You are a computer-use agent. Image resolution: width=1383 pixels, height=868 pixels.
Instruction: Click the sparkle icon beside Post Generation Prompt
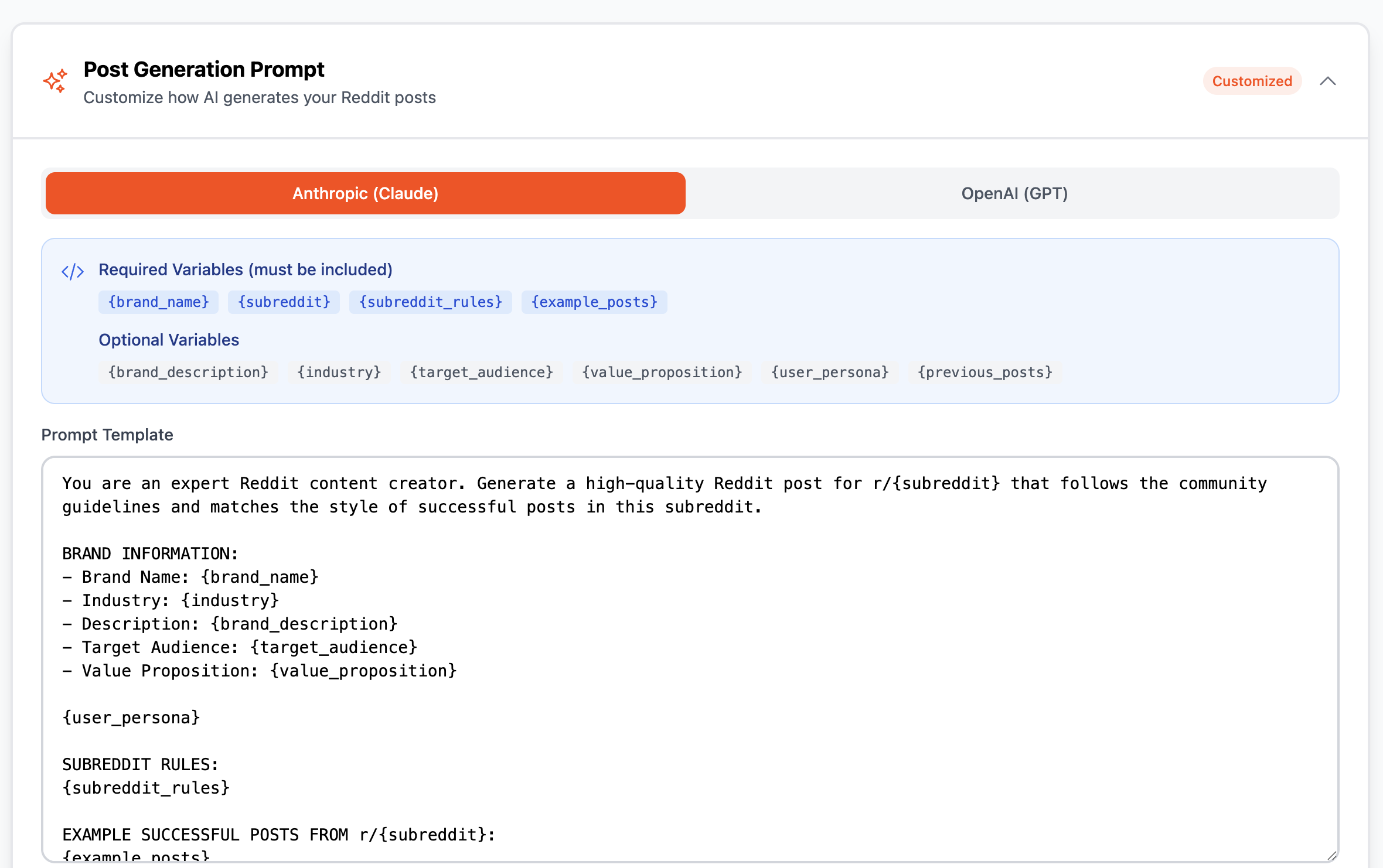55,81
